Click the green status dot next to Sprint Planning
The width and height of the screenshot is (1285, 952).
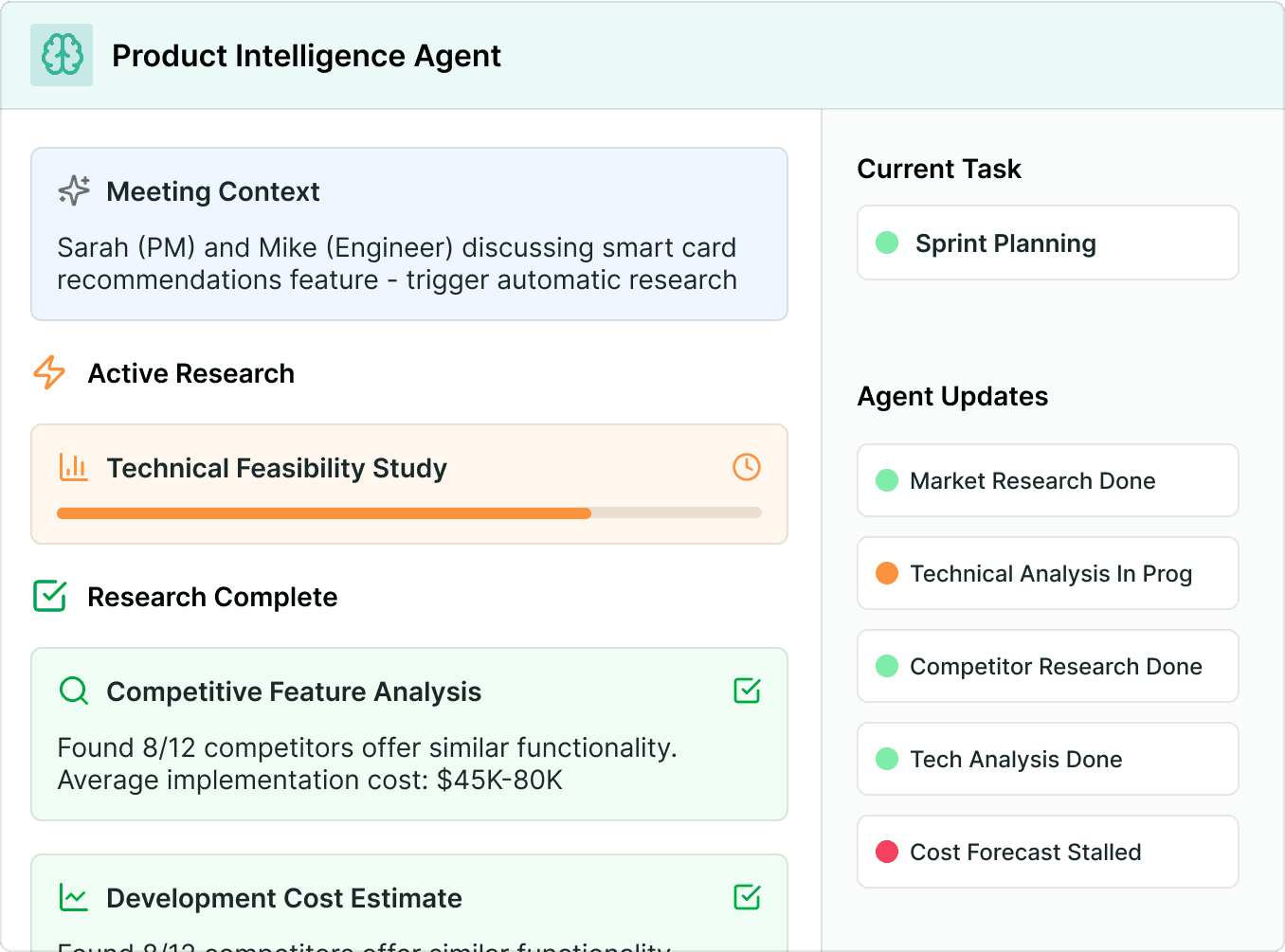click(x=887, y=242)
